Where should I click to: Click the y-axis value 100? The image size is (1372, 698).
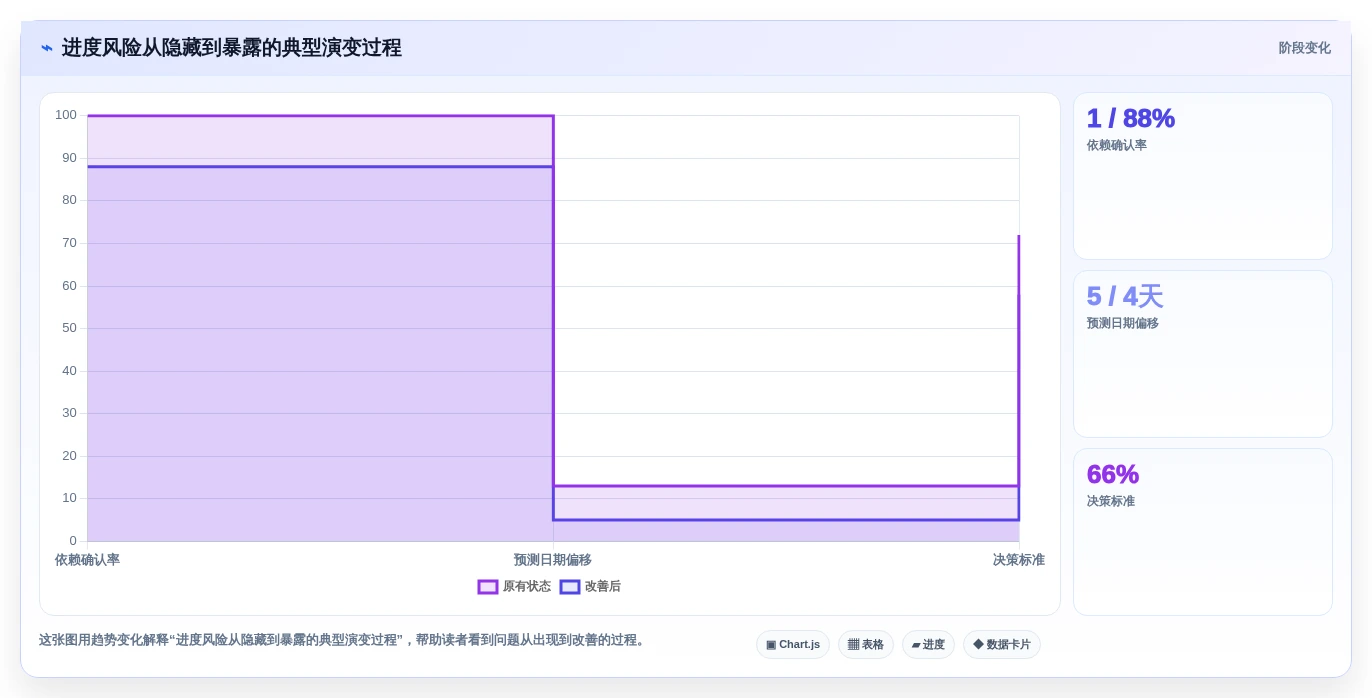pos(66,115)
